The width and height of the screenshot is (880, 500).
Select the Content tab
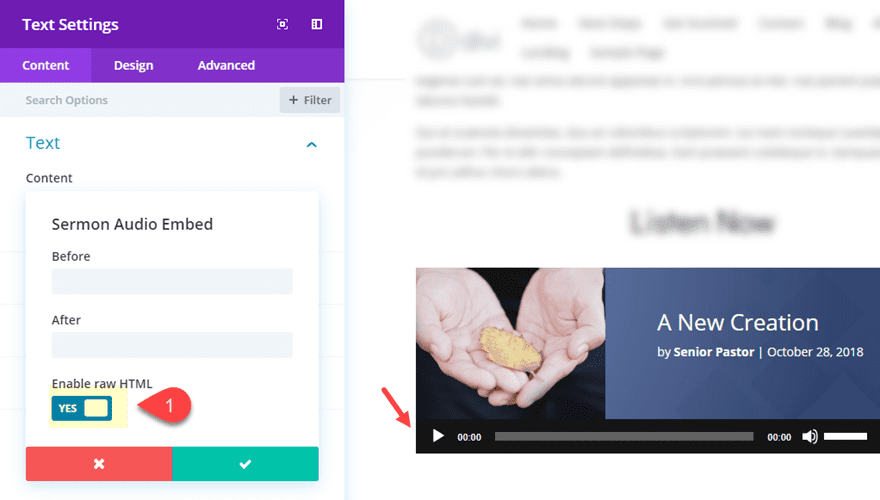[x=45, y=65]
